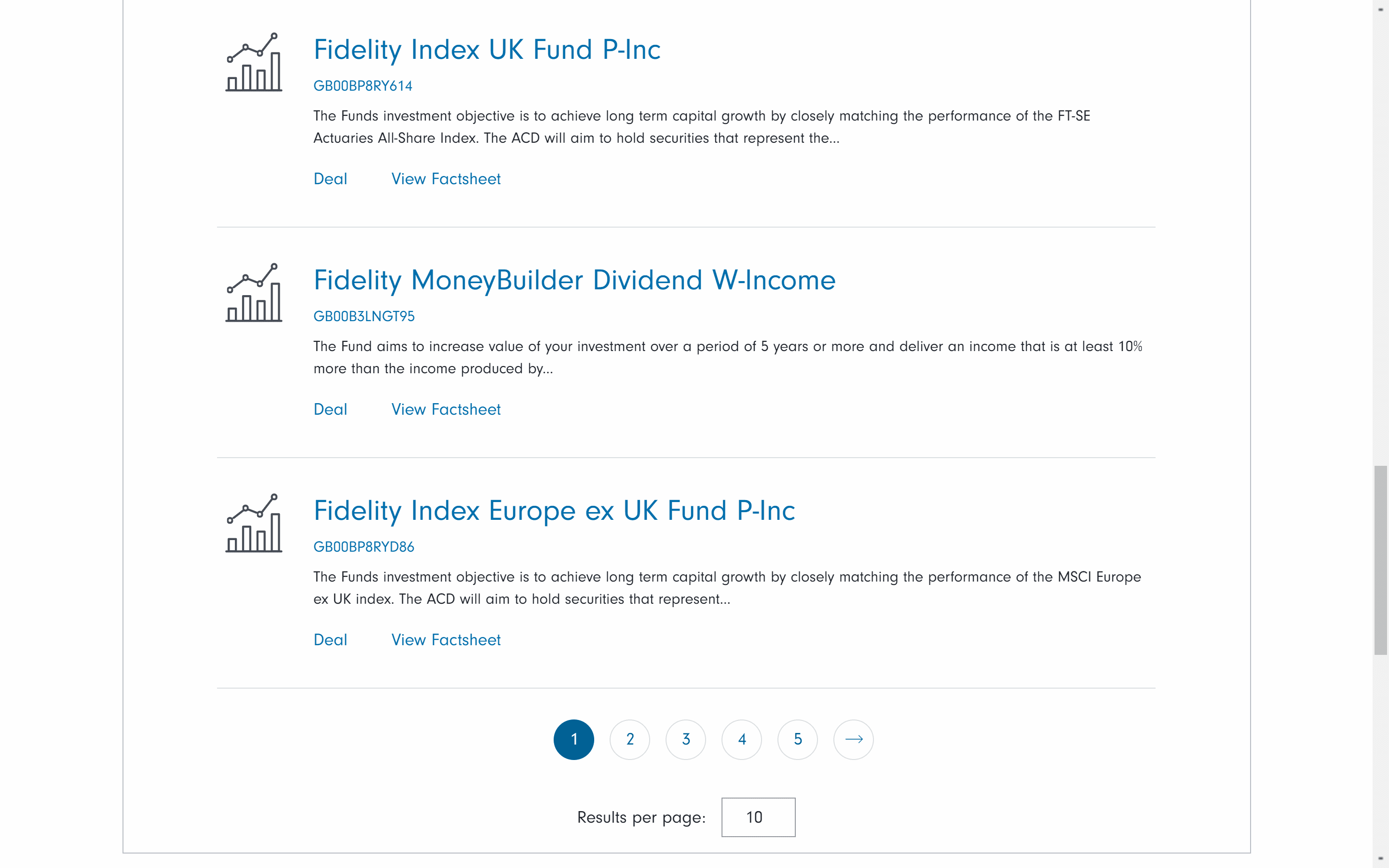Click scrollbar down arrow at bottom
The height and width of the screenshot is (868, 1389).
pos(1380,858)
